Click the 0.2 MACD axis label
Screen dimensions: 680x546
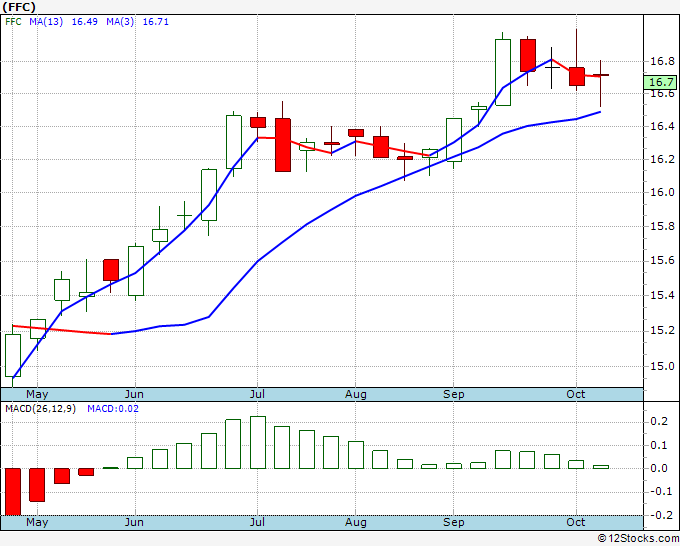click(x=659, y=422)
